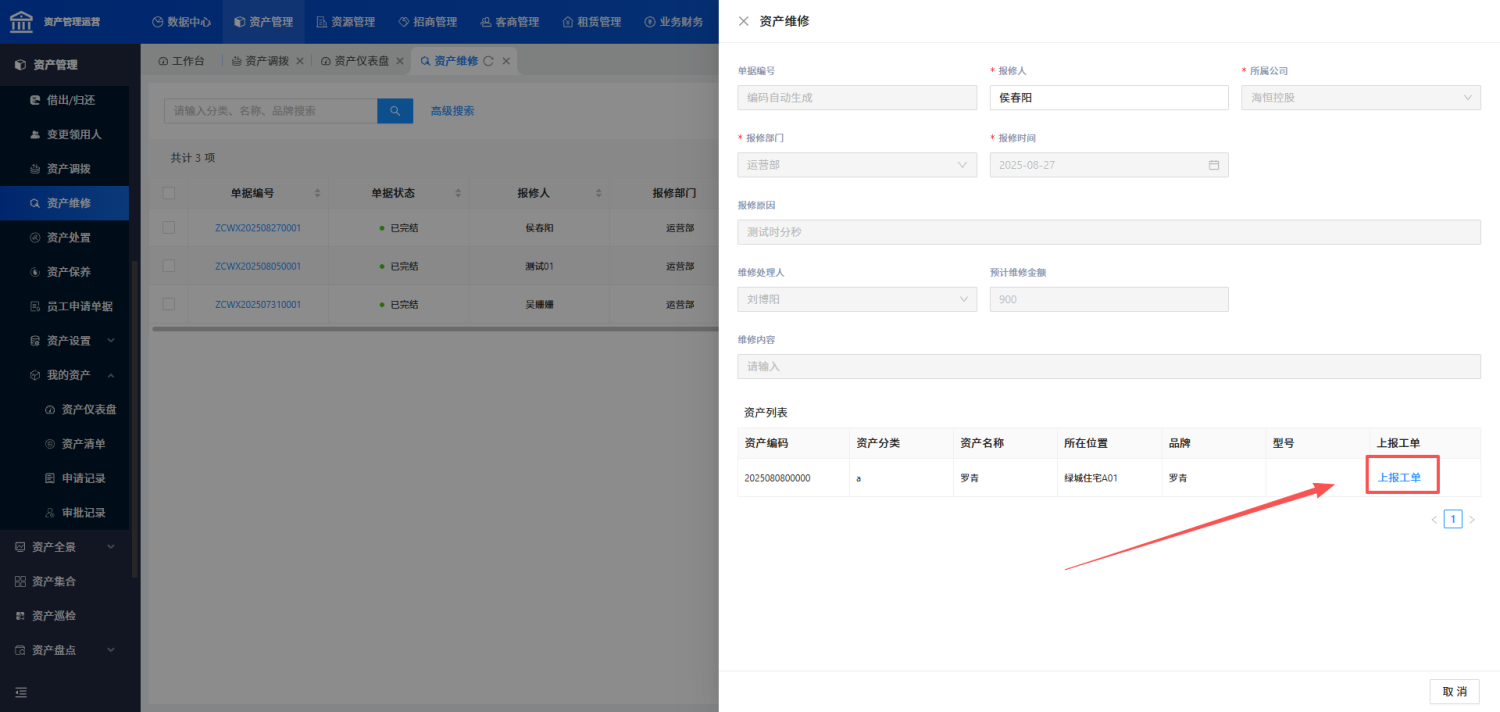This screenshot has height=712, width=1500.
Task: Refresh the 资产维修 tab
Action: click(488, 61)
